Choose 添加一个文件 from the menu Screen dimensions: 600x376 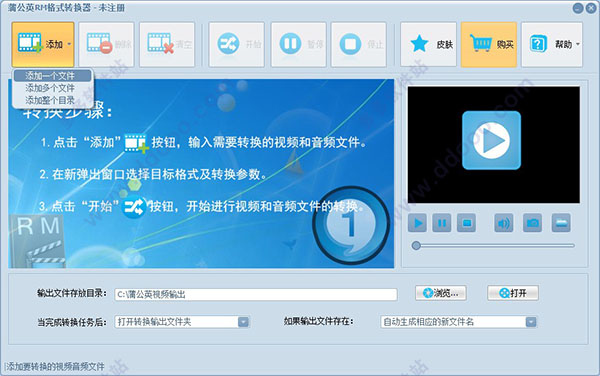52,76
